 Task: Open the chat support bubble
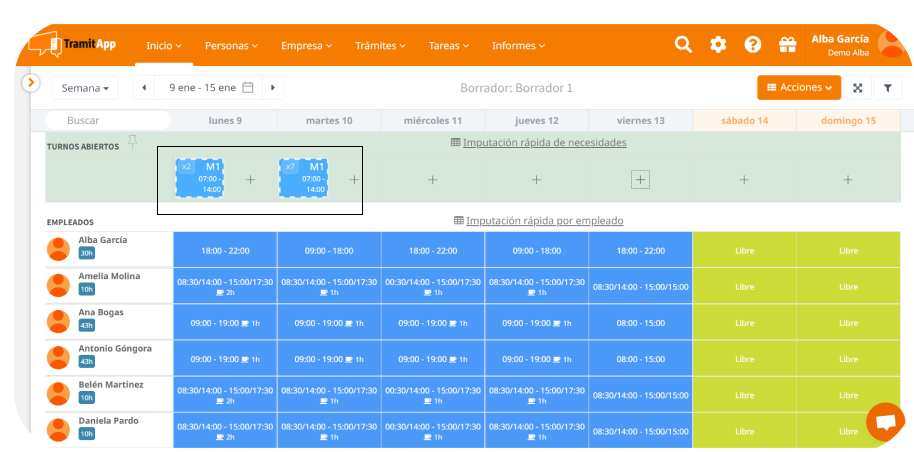tap(884, 422)
